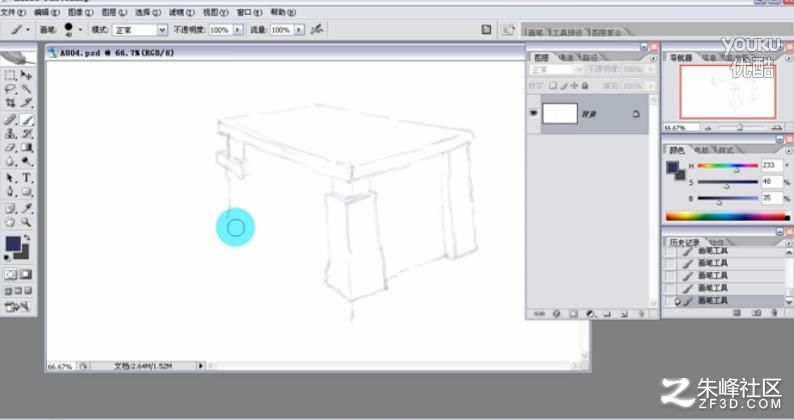
Task: Create new snapshot icon in History panel
Action: tap(757, 313)
